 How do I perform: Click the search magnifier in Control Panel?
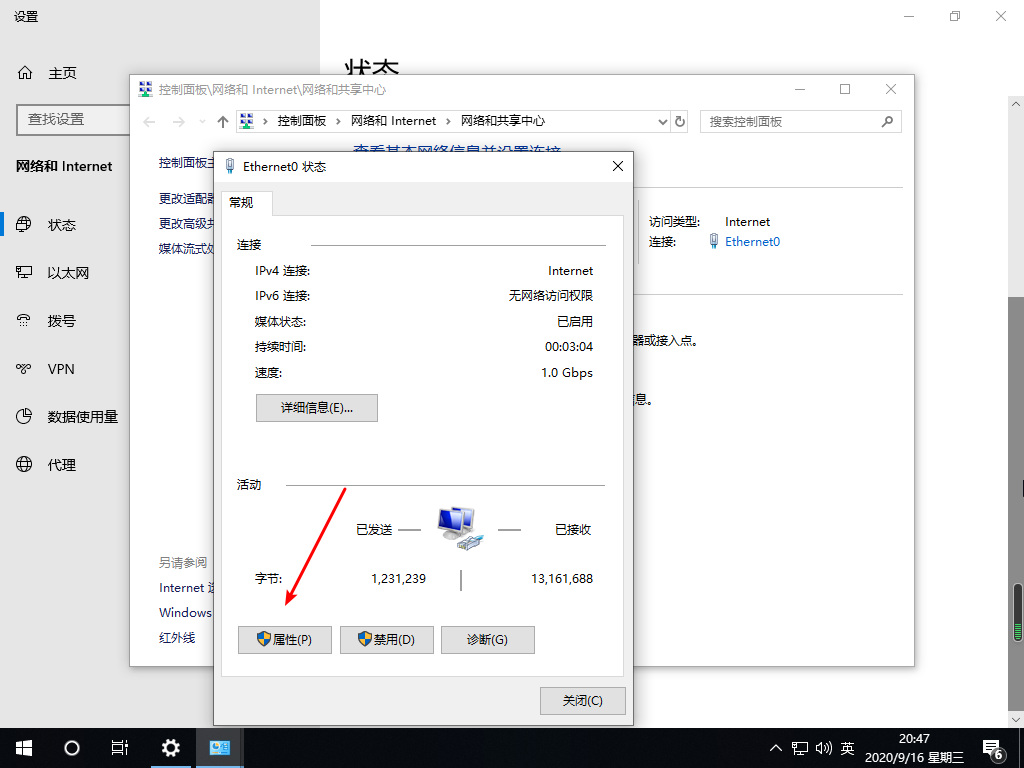pyautogui.click(x=887, y=121)
